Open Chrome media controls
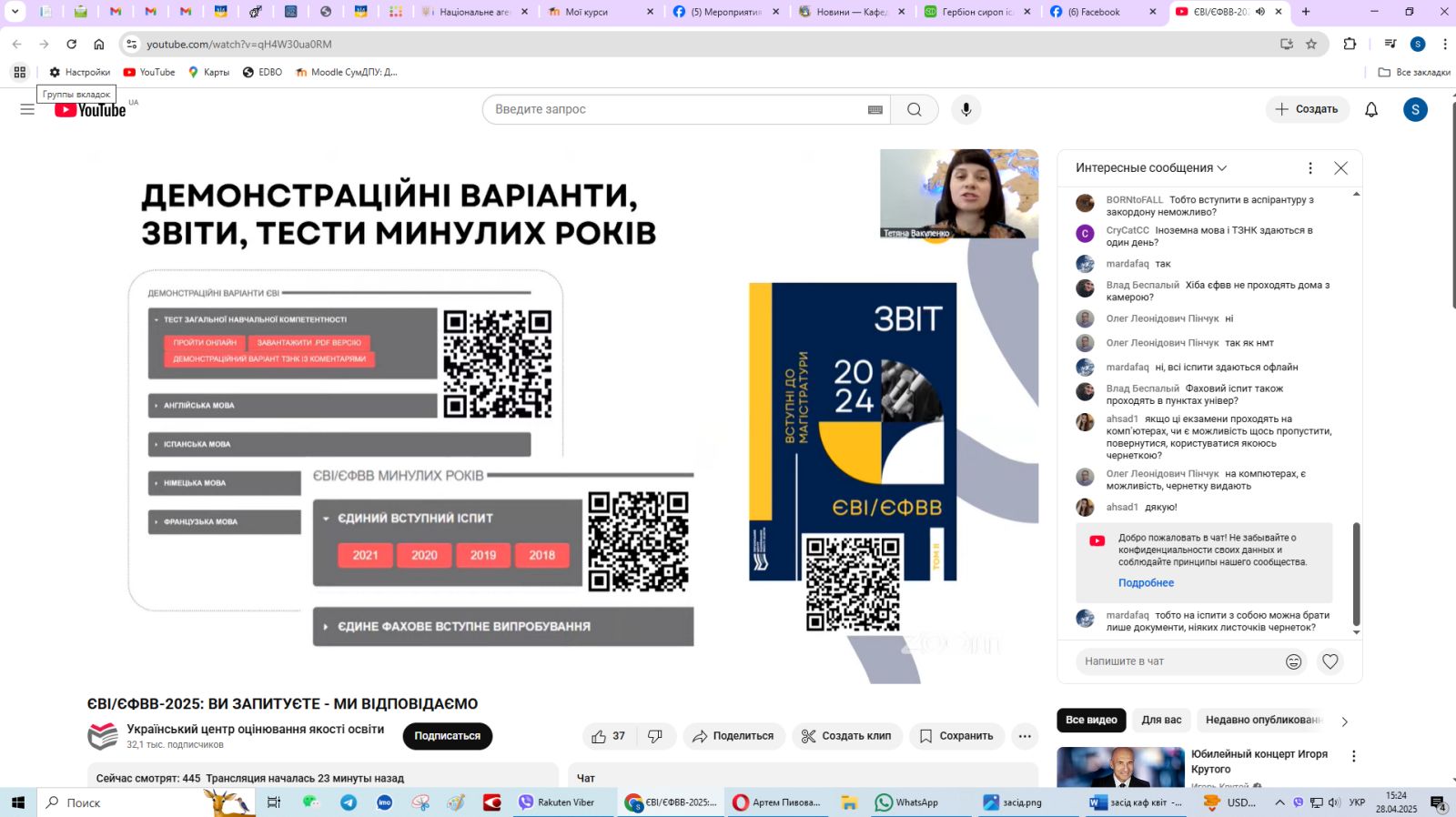 (1390, 44)
